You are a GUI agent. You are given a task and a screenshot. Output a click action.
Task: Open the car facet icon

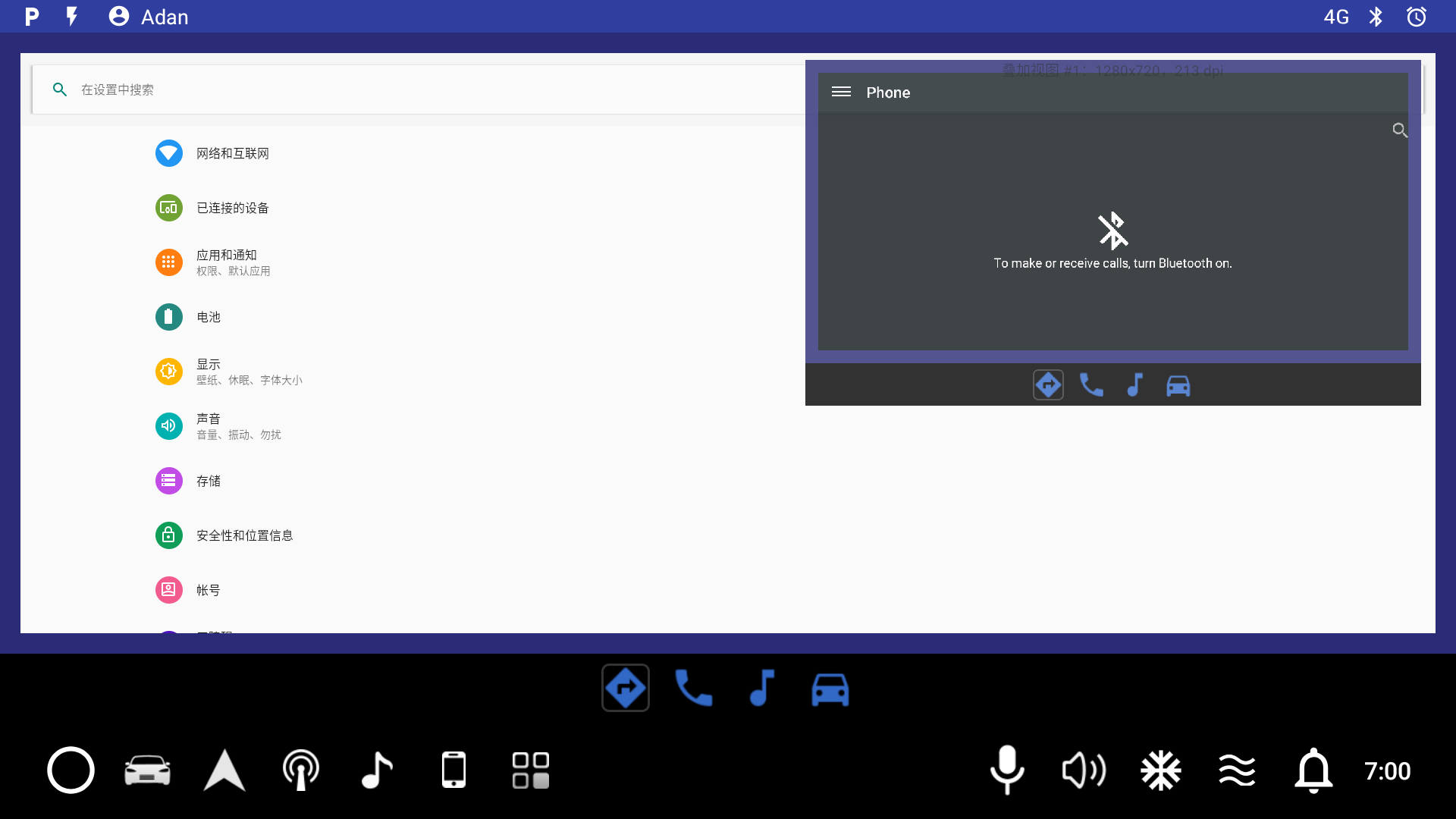click(x=830, y=688)
